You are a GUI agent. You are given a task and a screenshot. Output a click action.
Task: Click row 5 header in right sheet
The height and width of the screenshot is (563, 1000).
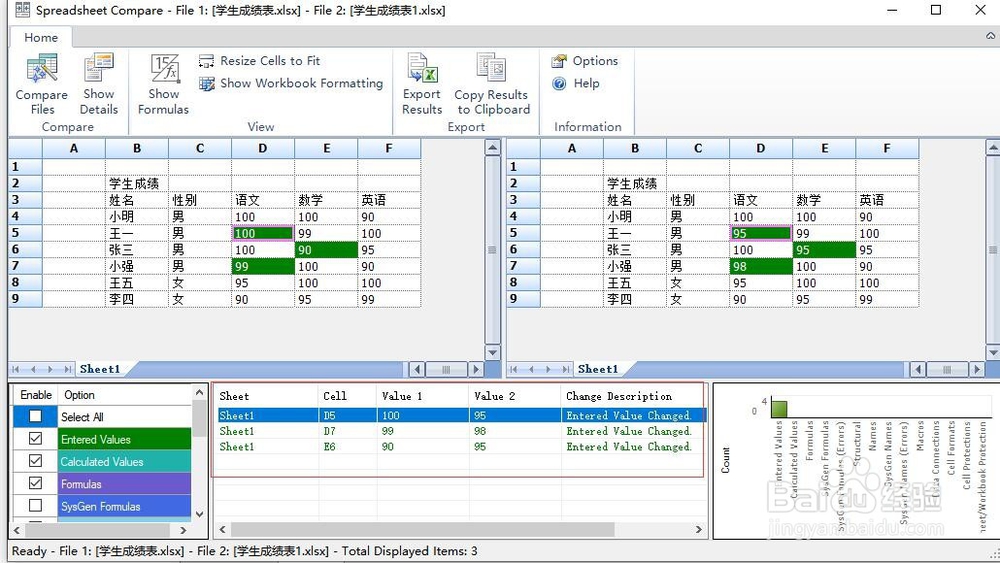(x=523, y=233)
